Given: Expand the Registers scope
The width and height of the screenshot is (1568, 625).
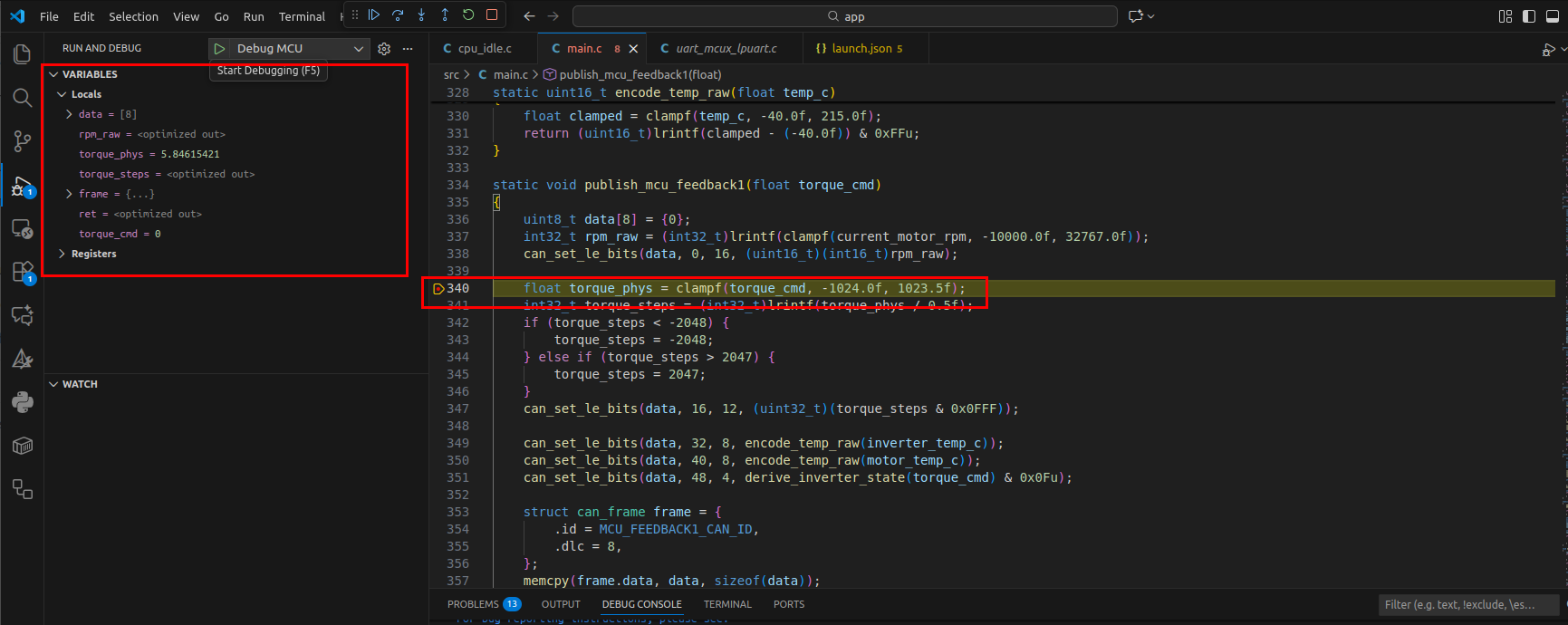Looking at the screenshot, I should 62,254.
